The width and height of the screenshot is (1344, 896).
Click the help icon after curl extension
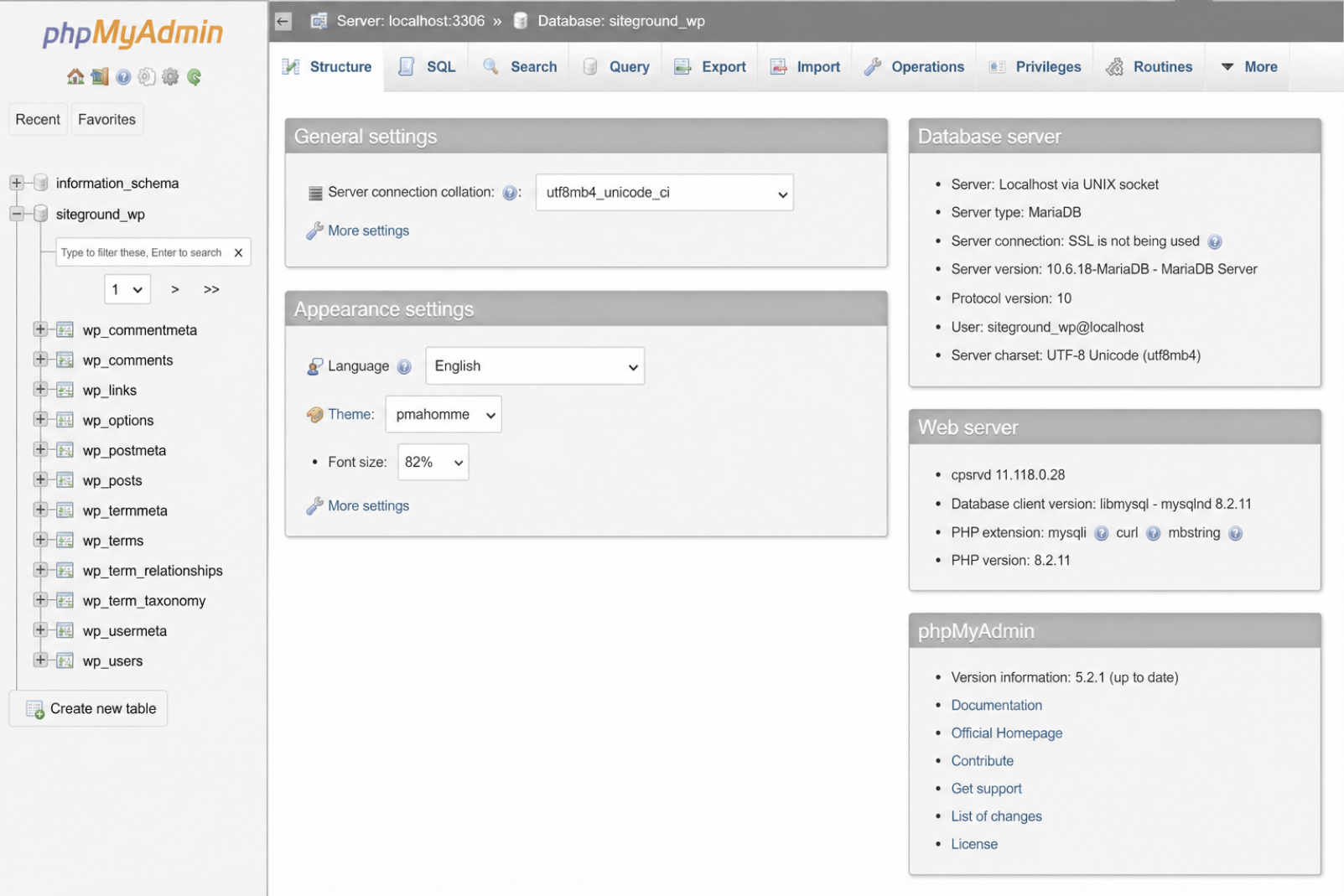click(x=1153, y=533)
